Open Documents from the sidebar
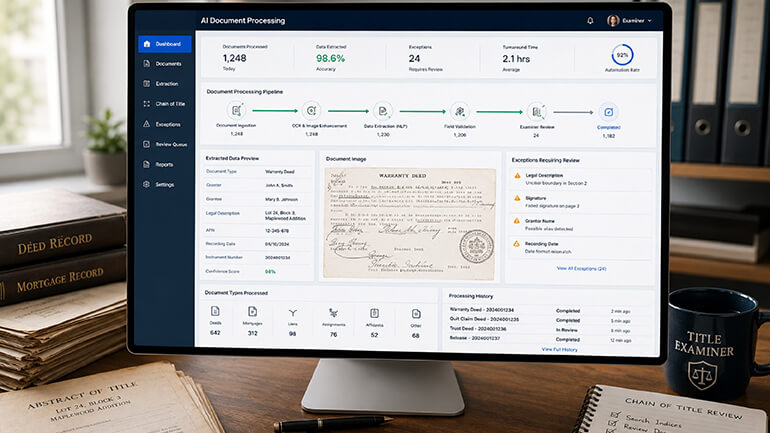 (x=165, y=64)
